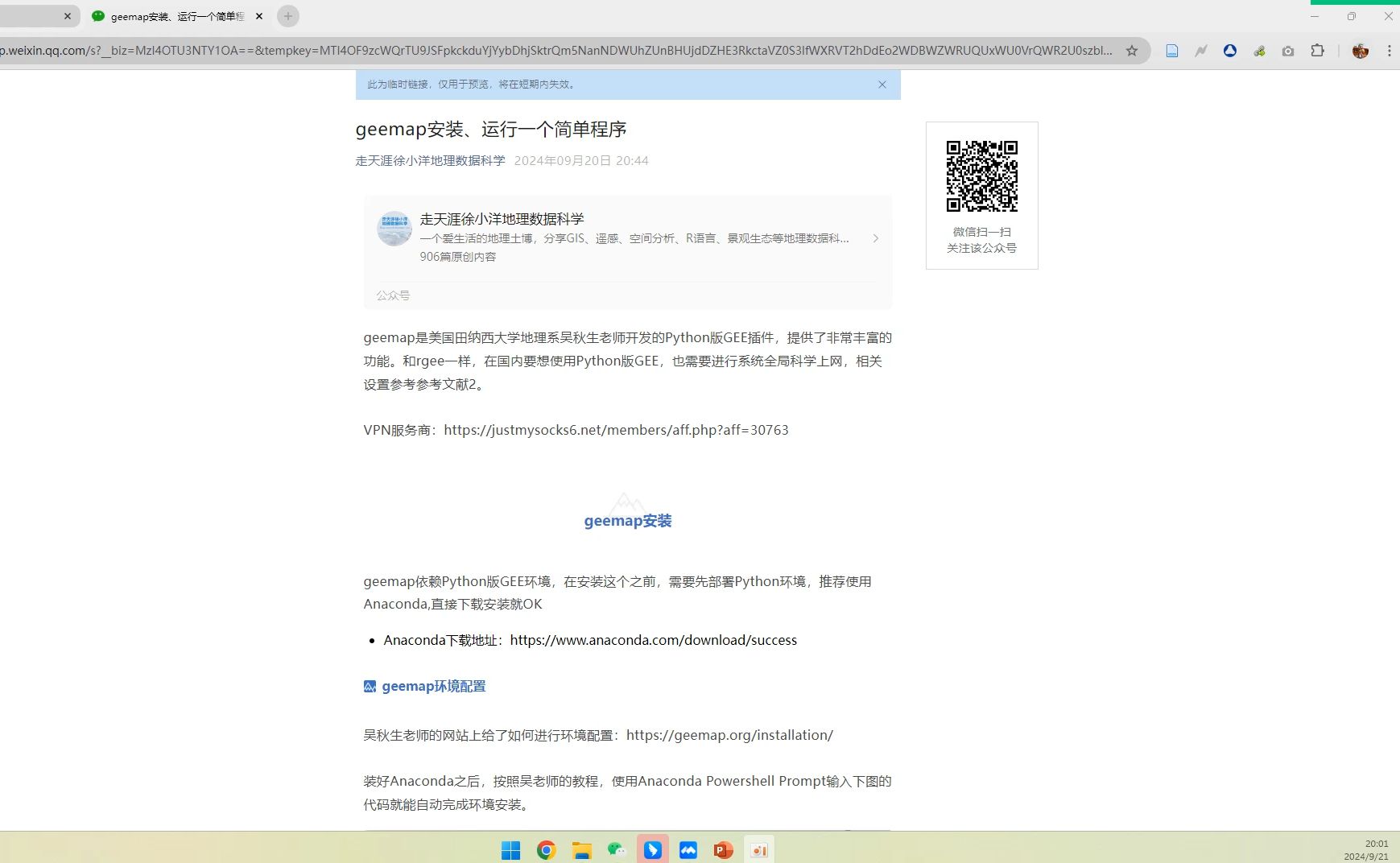Close the geemap安装 tab
This screenshot has width=1400, height=863.
[259, 16]
